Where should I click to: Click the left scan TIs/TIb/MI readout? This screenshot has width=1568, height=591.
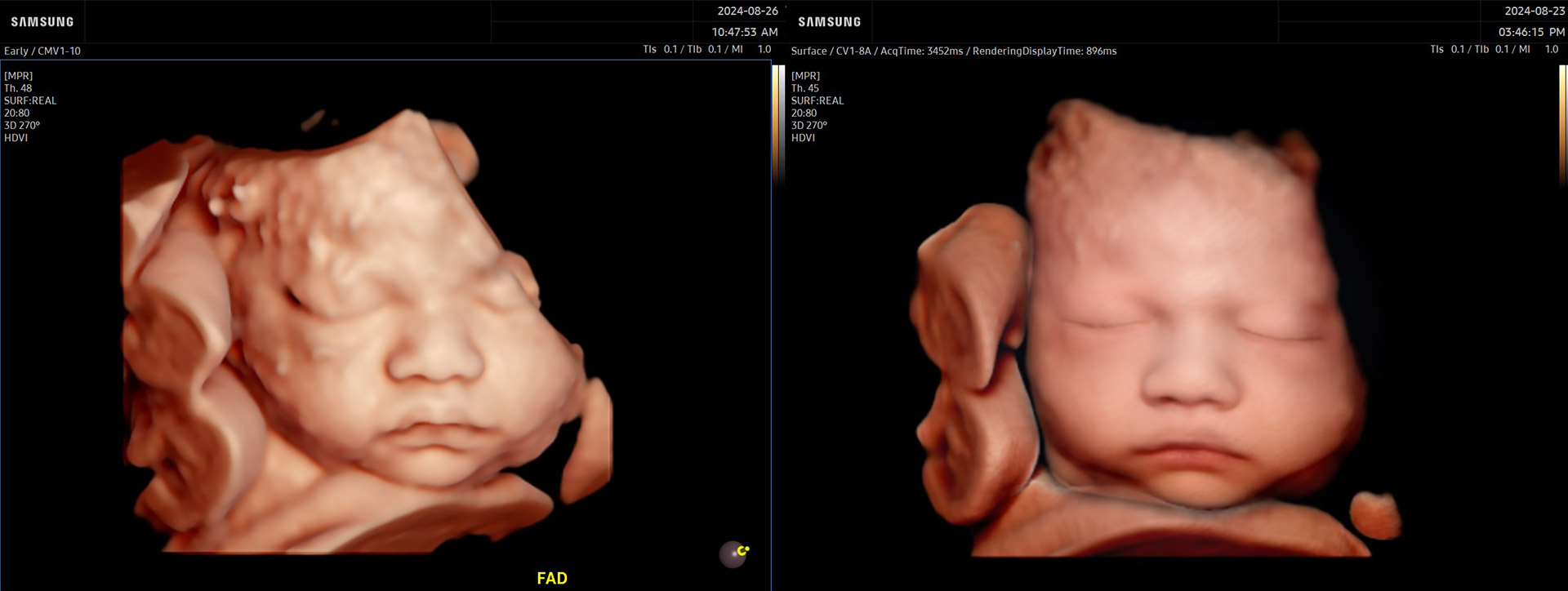(x=707, y=49)
